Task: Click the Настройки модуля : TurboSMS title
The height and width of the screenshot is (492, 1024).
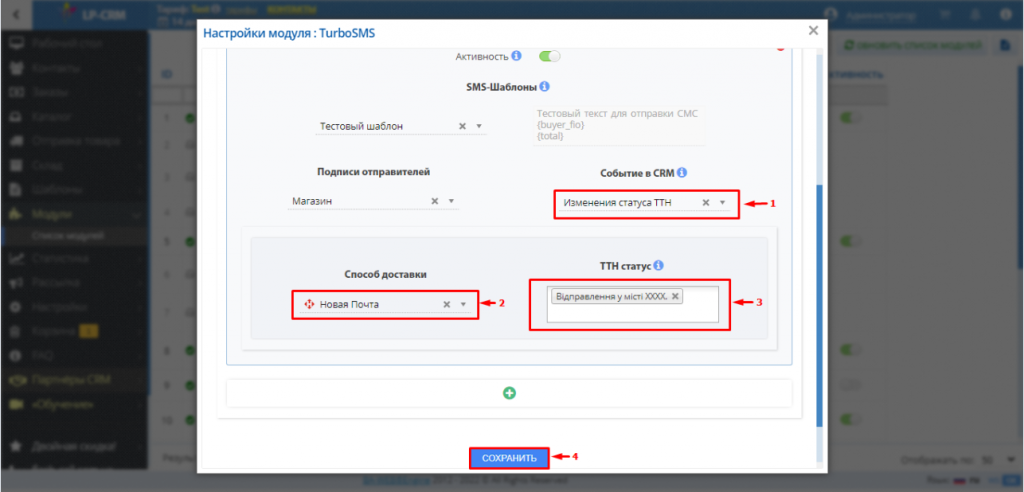Action: [x=289, y=33]
